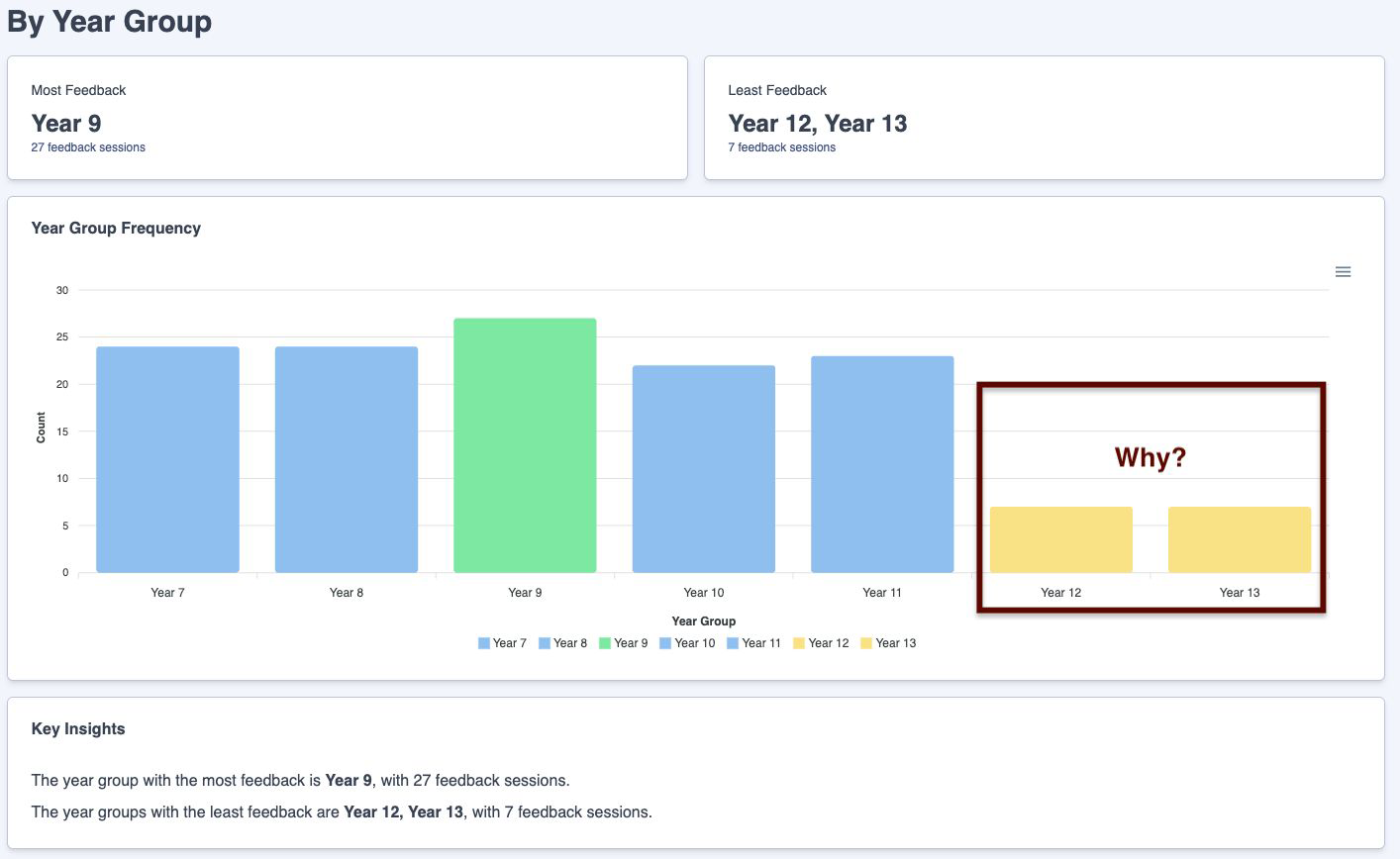Hide Year 10 series via legend
The image size is (1400, 859).
click(687, 643)
